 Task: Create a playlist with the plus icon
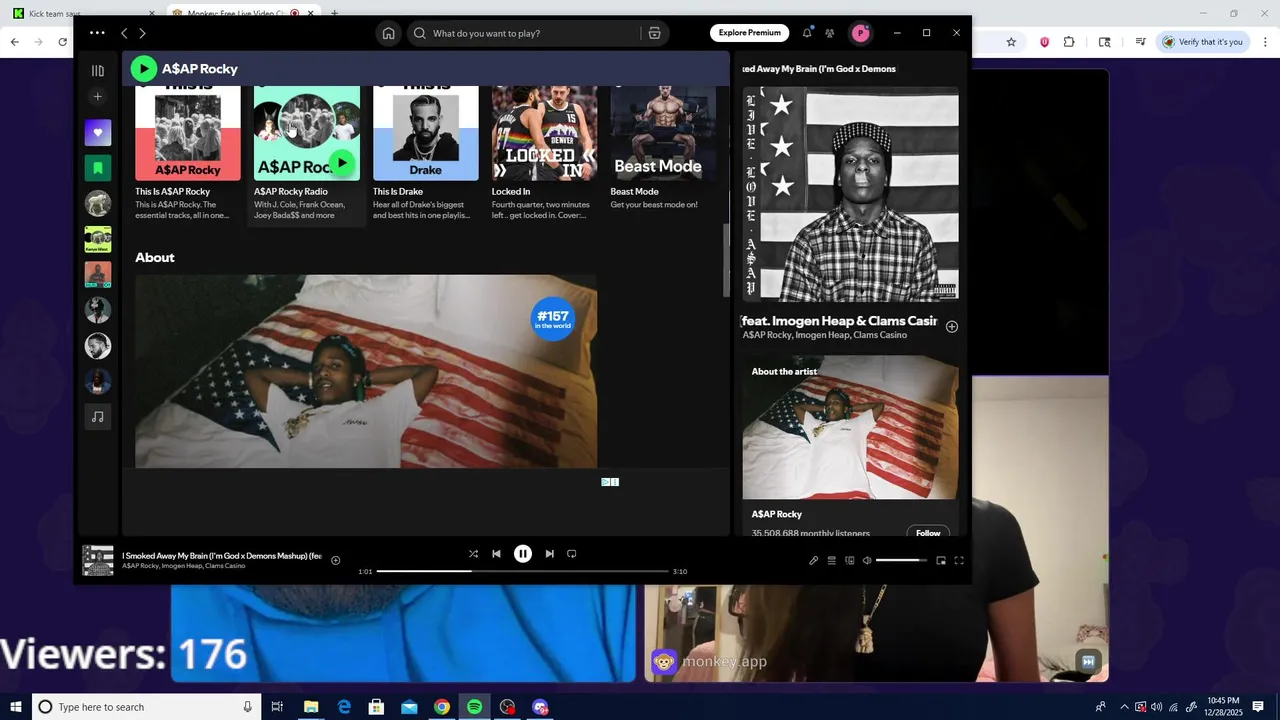click(97, 97)
